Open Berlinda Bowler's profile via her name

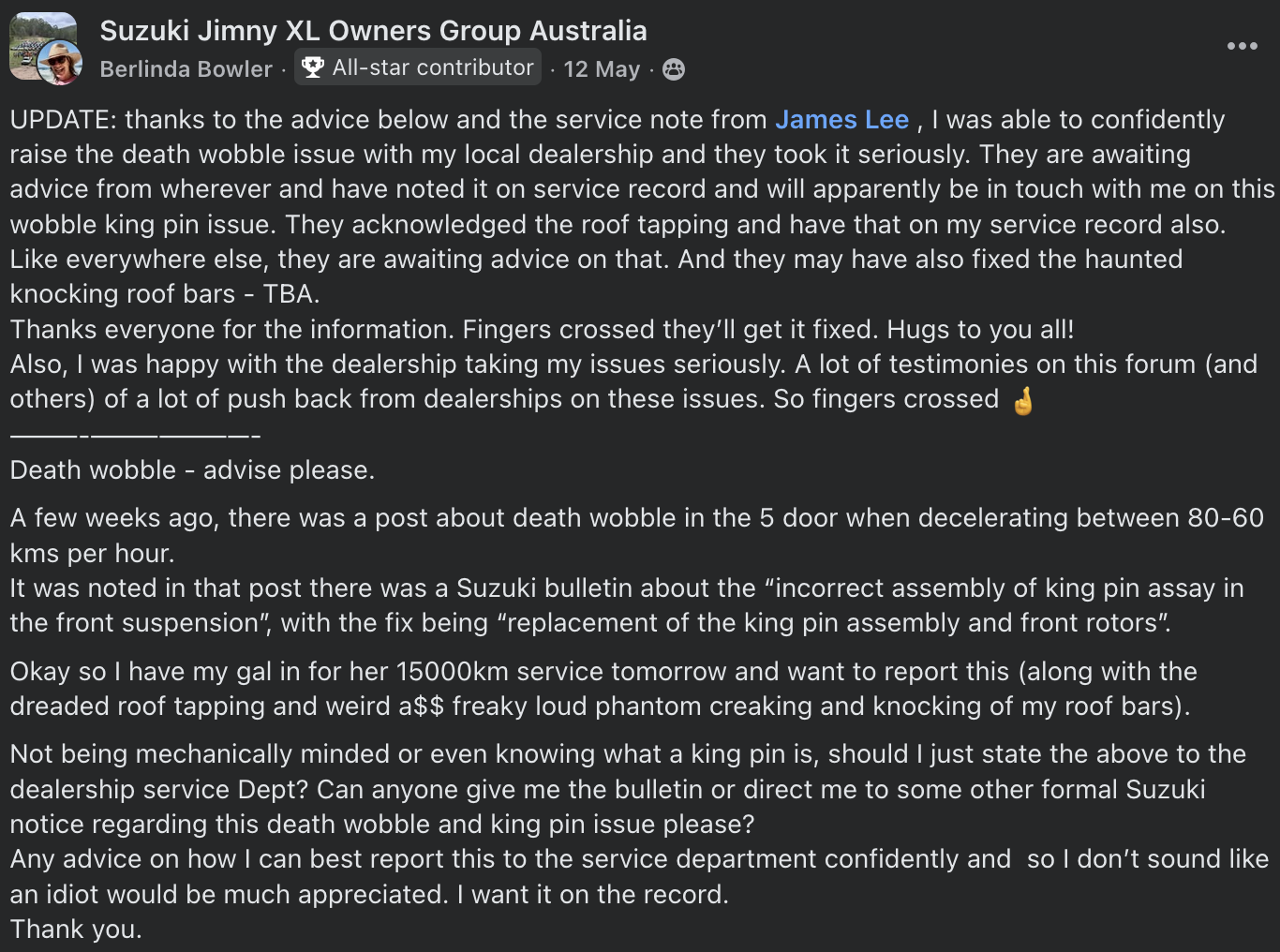click(186, 69)
